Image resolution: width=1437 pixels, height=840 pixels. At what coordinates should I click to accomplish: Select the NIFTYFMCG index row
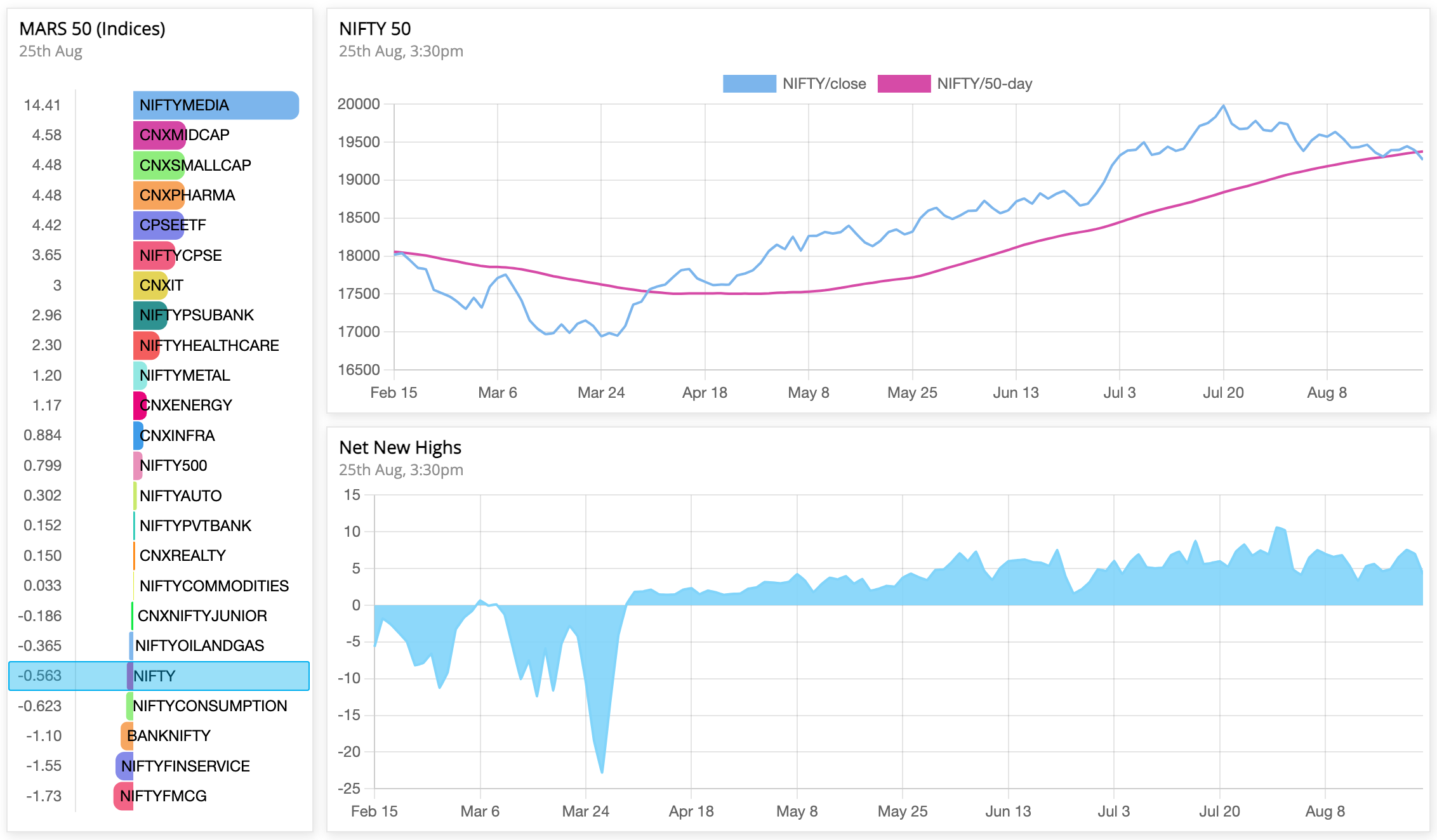click(159, 796)
